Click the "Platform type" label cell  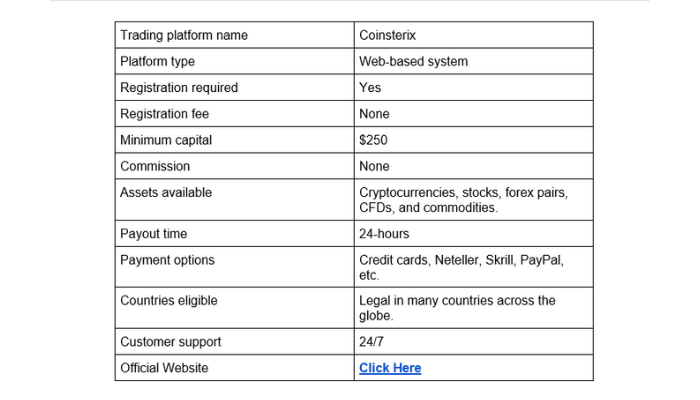(x=157, y=62)
